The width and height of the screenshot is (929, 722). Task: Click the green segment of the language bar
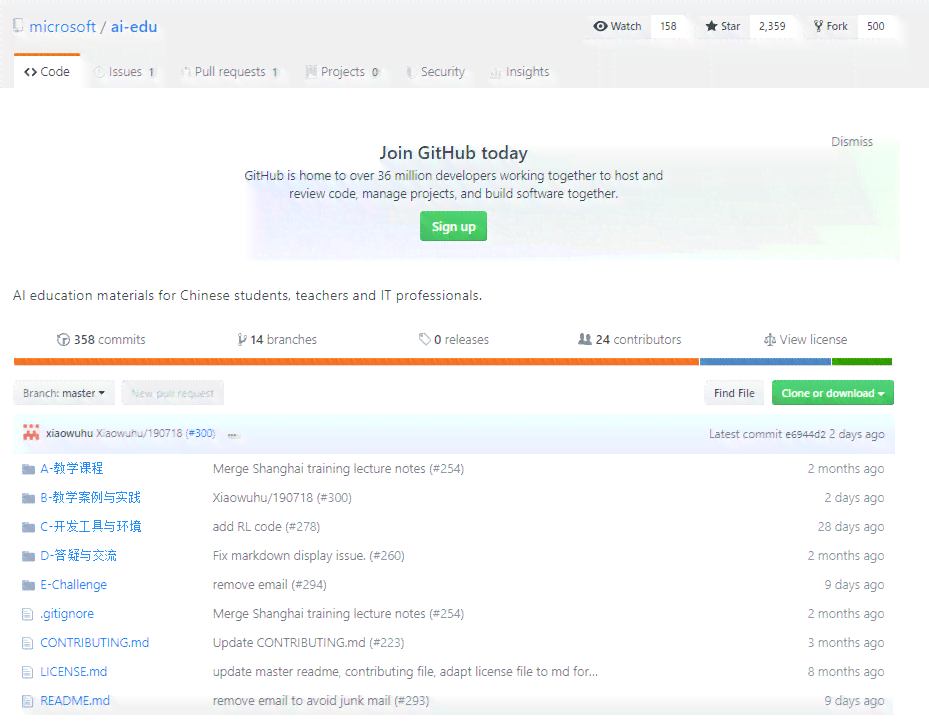tap(862, 361)
